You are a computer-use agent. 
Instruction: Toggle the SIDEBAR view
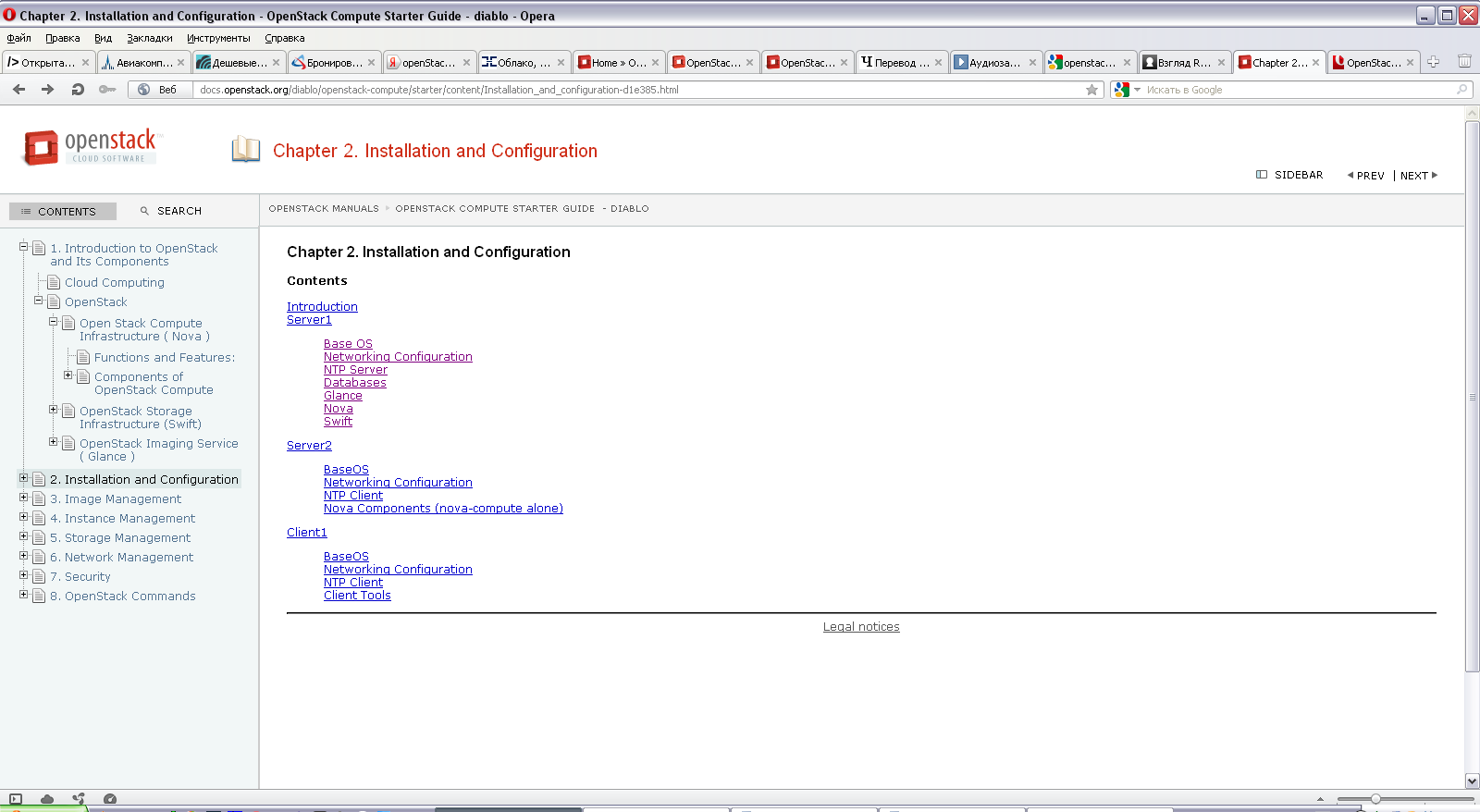pyautogui.click(x=1289, y=175)
